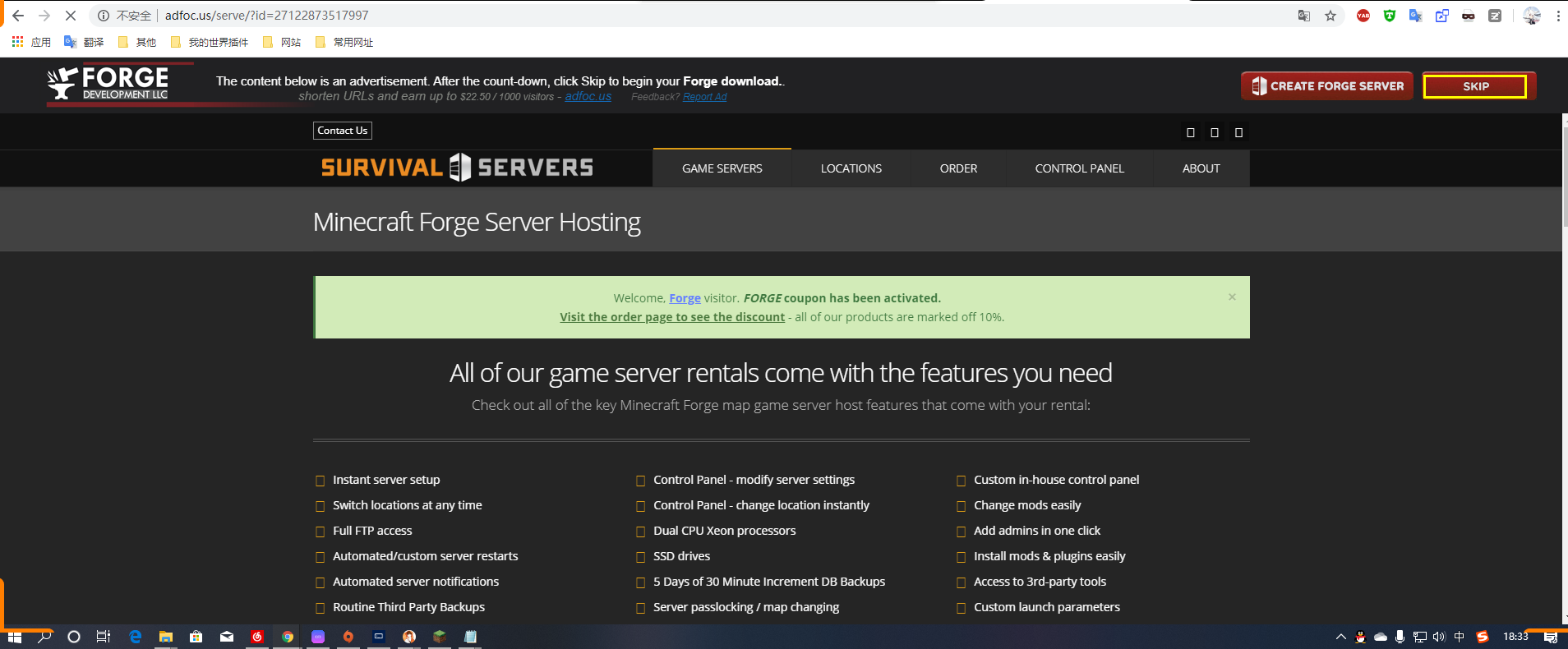
Task: Select 'Custom launch parameters' feature text
Action: pyautogui.click(x=1047, y=607)
